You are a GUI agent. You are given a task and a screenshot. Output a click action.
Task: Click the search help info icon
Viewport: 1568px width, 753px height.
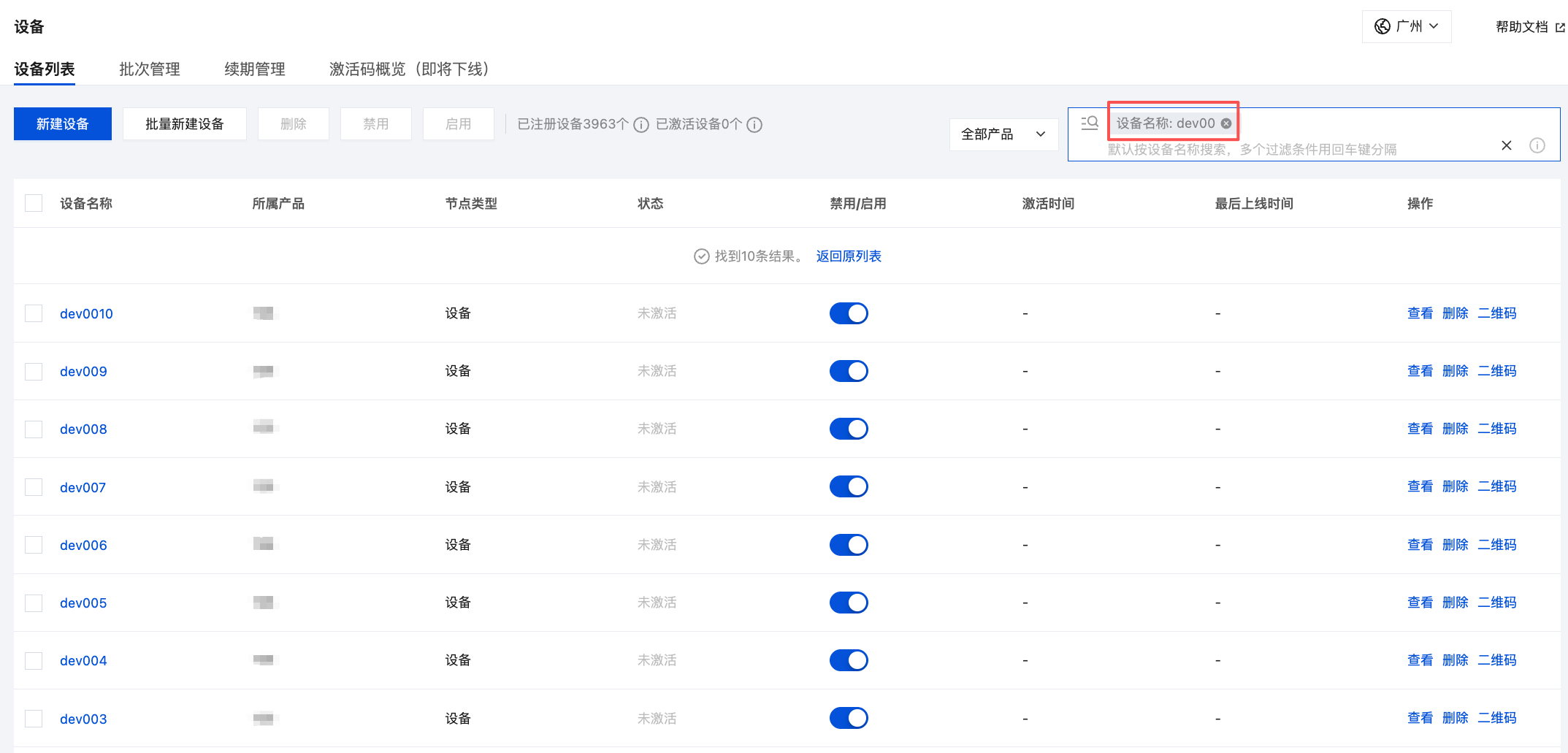pos(1537,145)
